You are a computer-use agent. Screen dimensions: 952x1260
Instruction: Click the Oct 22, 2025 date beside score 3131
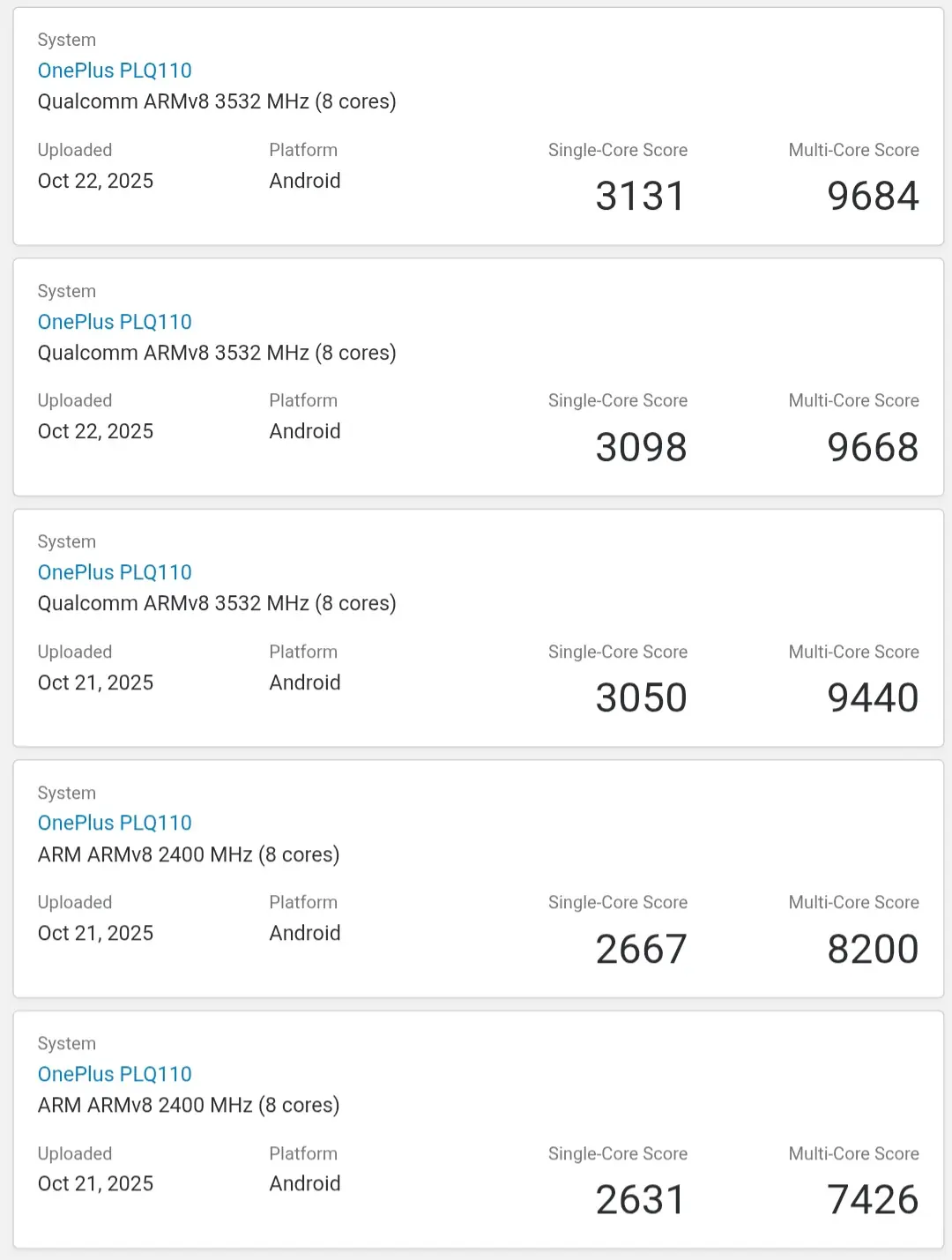pyautogui.click(x=95, y=181)
